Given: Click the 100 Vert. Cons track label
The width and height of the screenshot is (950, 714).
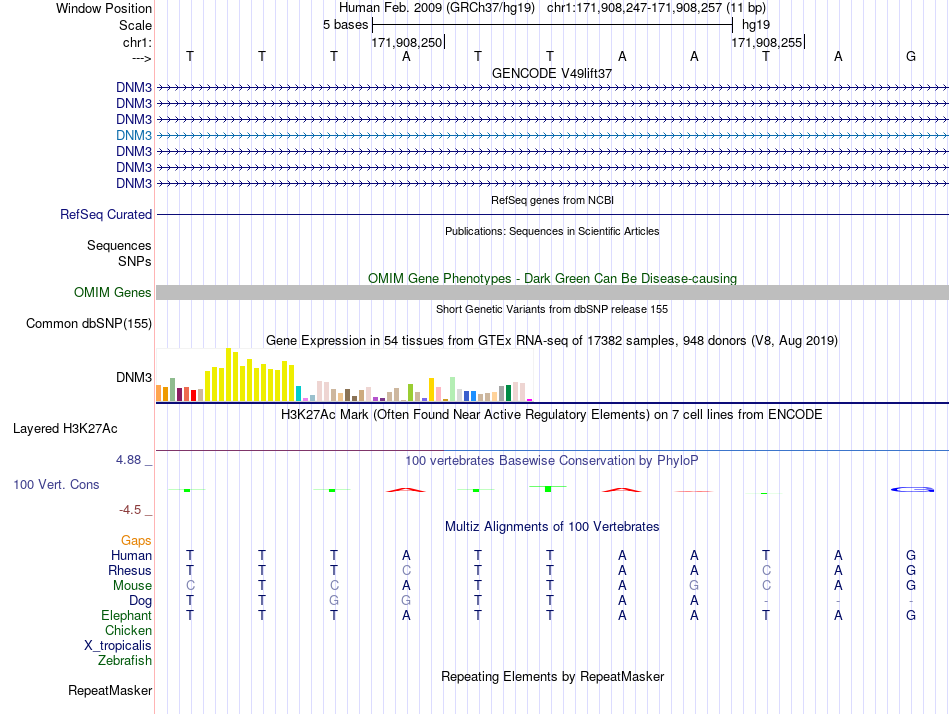Looking at the screenshot, I should 56,484.
